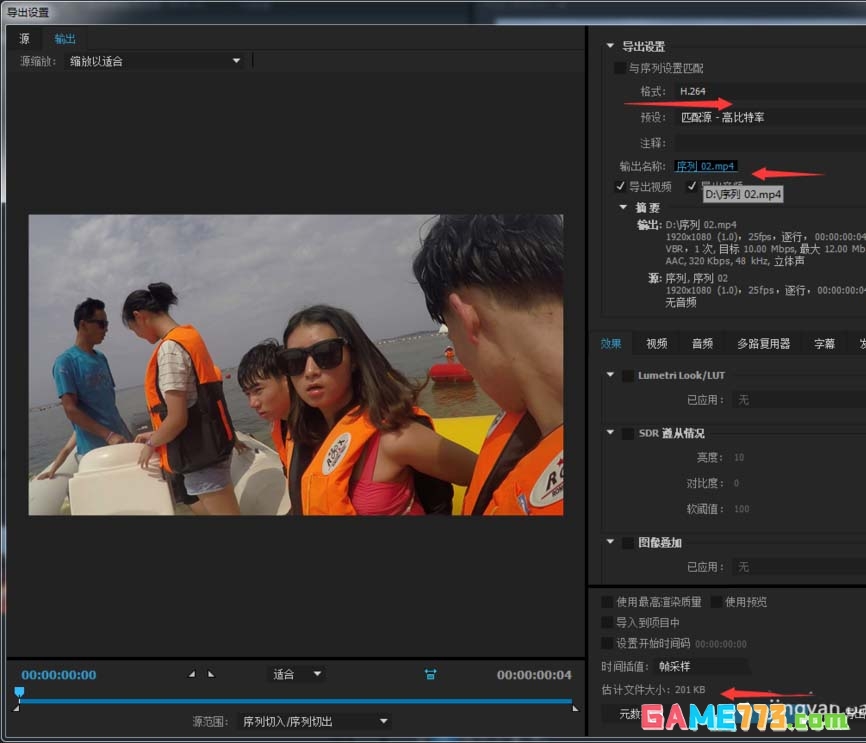Open the 字幕 captions tab
The width and height of the screenshot is (866, 743).
(824, 344)
